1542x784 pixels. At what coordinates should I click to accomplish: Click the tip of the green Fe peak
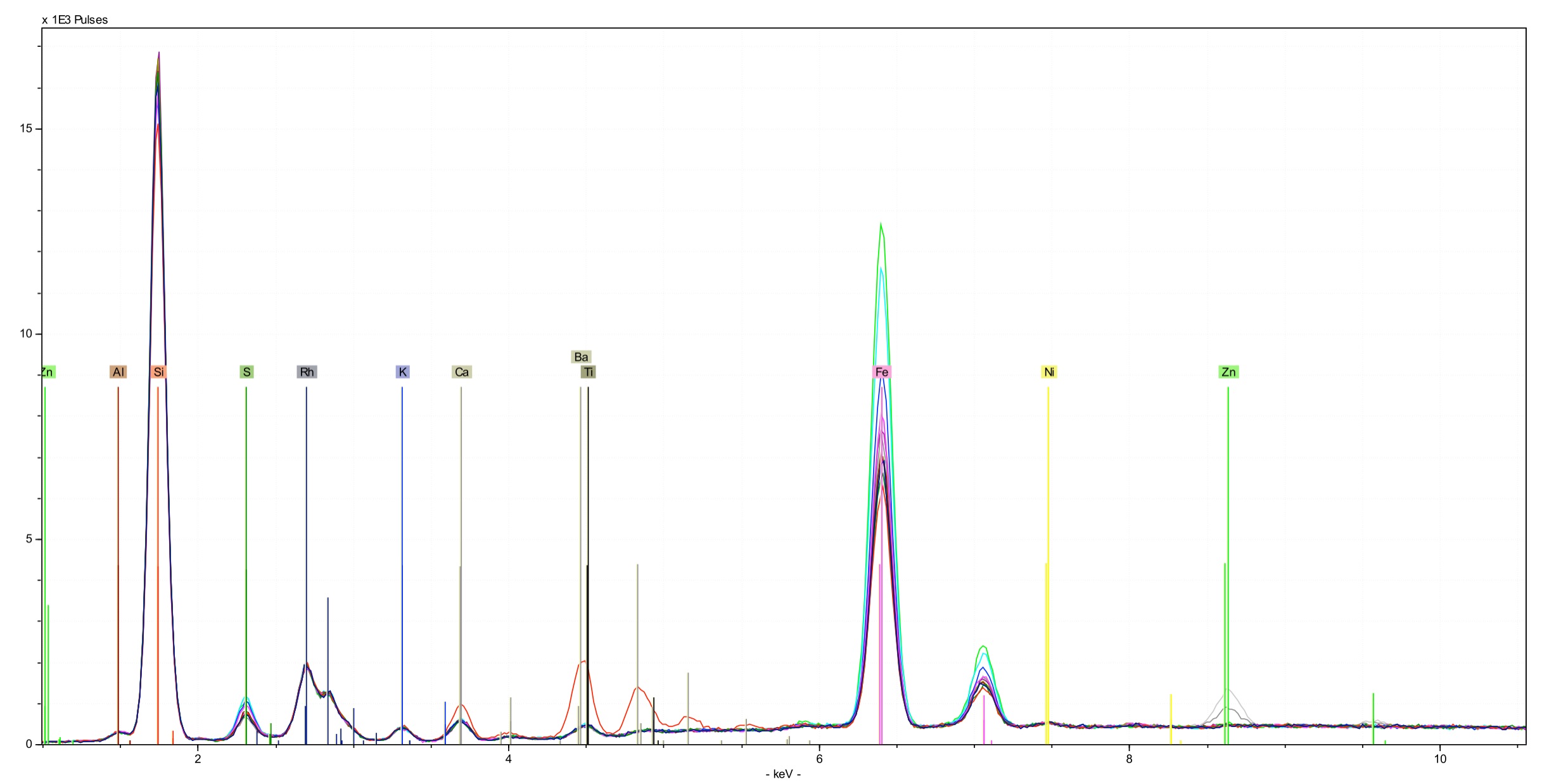click(x=881, y=224)
